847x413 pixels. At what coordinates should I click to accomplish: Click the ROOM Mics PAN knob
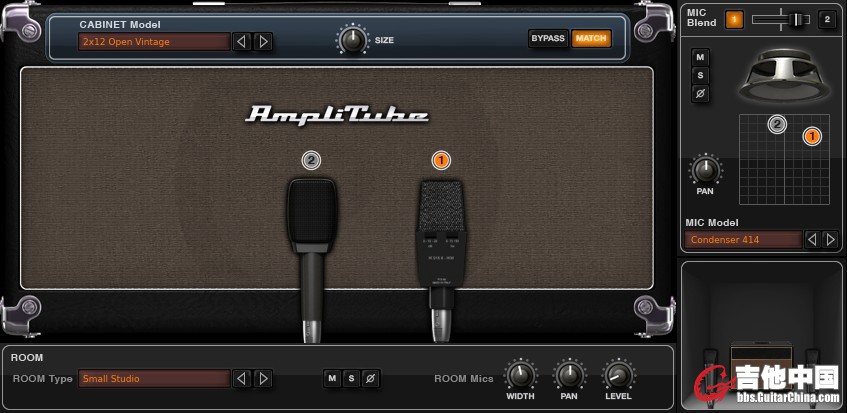tap(569, 375)
